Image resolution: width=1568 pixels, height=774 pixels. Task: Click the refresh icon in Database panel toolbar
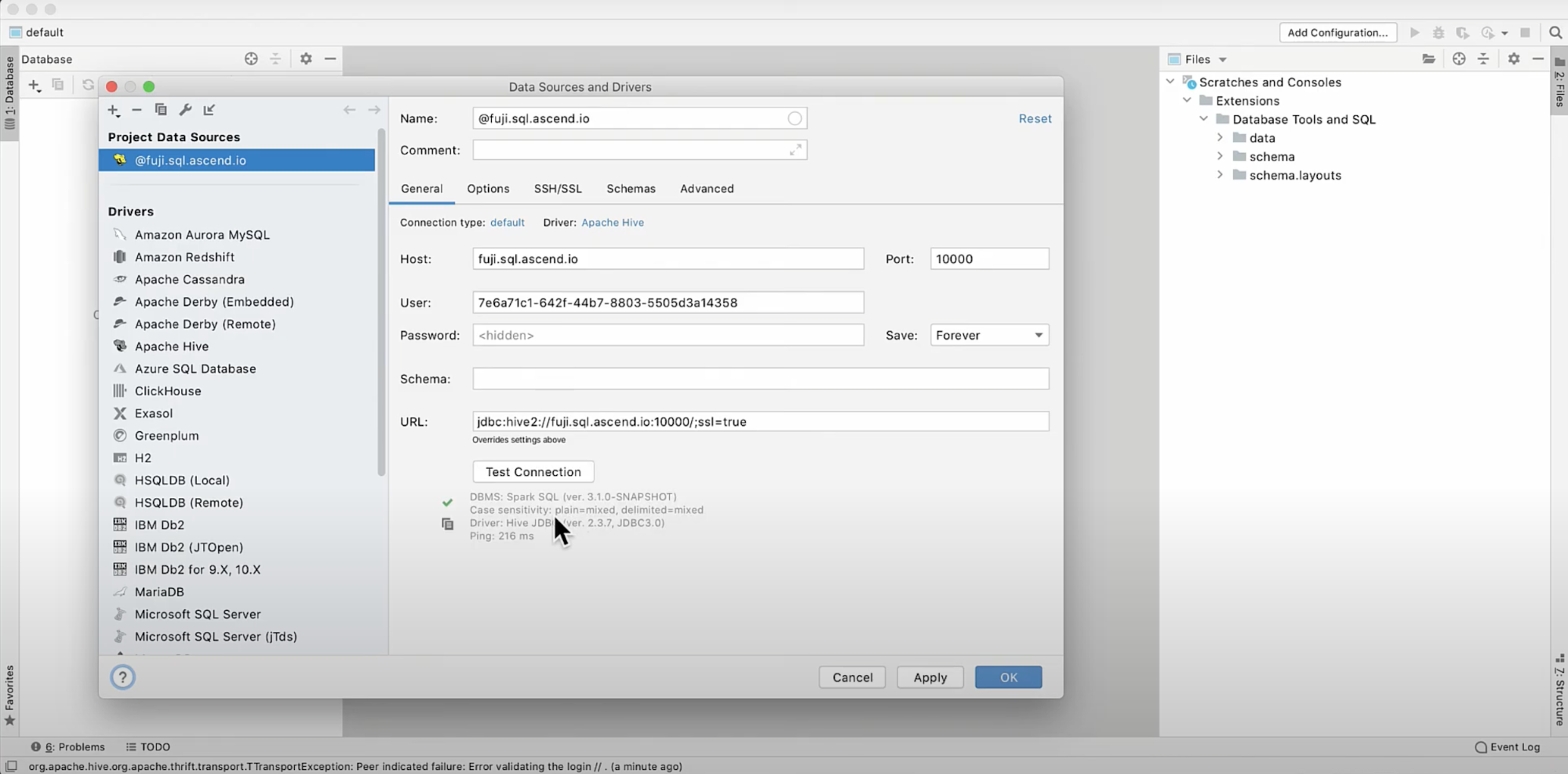(x=88, y=85)
